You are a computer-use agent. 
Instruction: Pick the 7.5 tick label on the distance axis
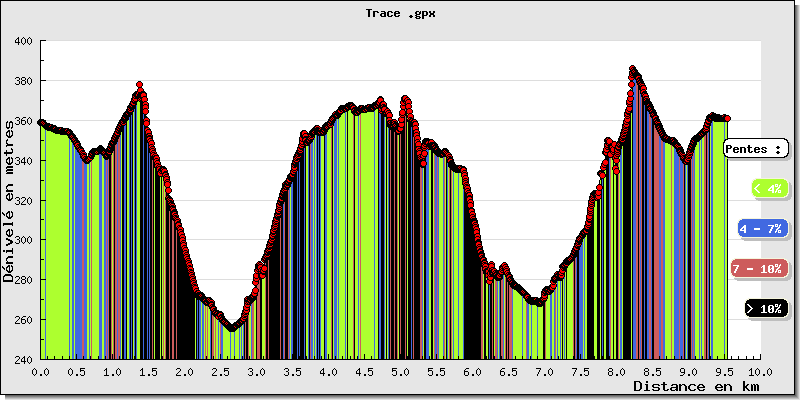tap(580, 371)
